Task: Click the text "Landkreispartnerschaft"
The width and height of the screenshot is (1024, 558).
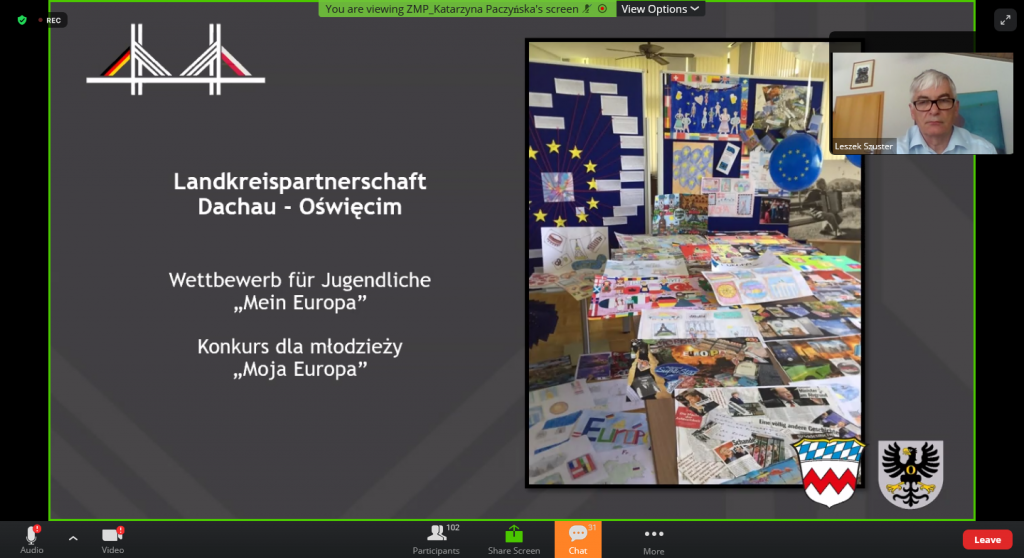Action: click(x=300, y=182)
